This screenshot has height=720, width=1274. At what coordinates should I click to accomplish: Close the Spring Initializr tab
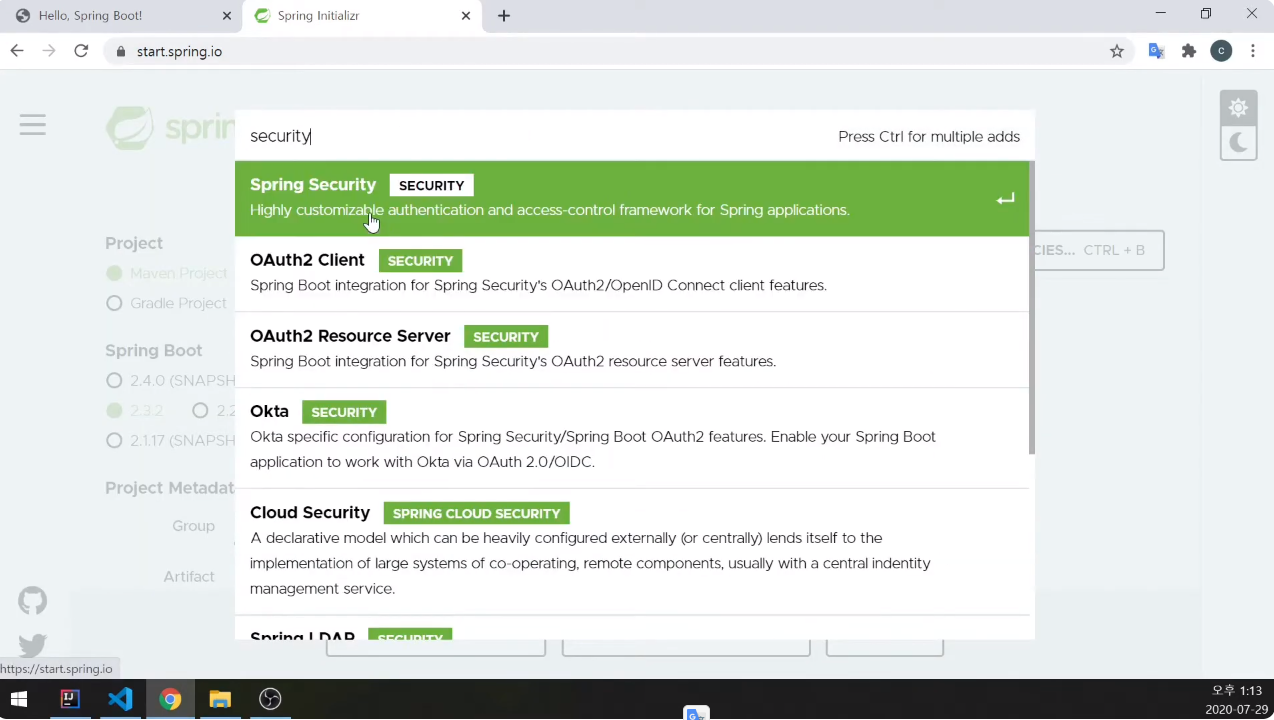[x=466, y=16]
